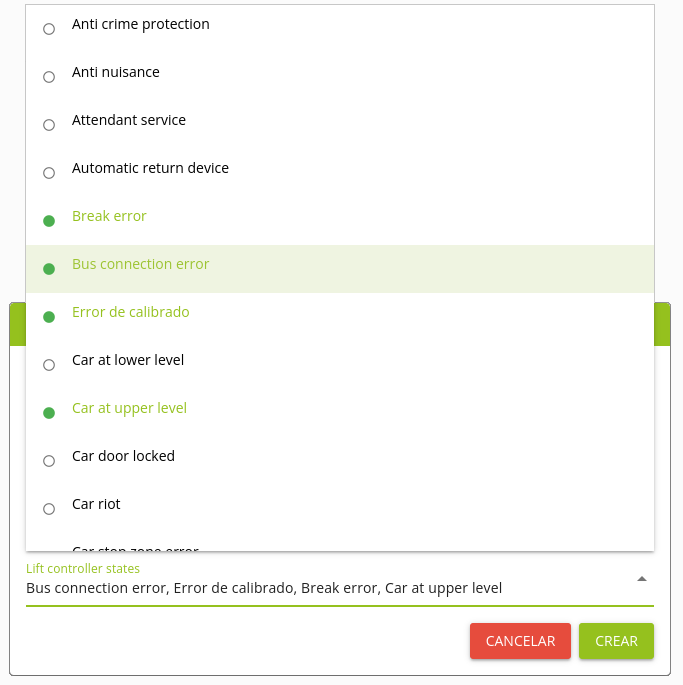Choose Car riot from the list
Image resolution: width=683 pixels, height=685 pixels.
coord(96,504)
